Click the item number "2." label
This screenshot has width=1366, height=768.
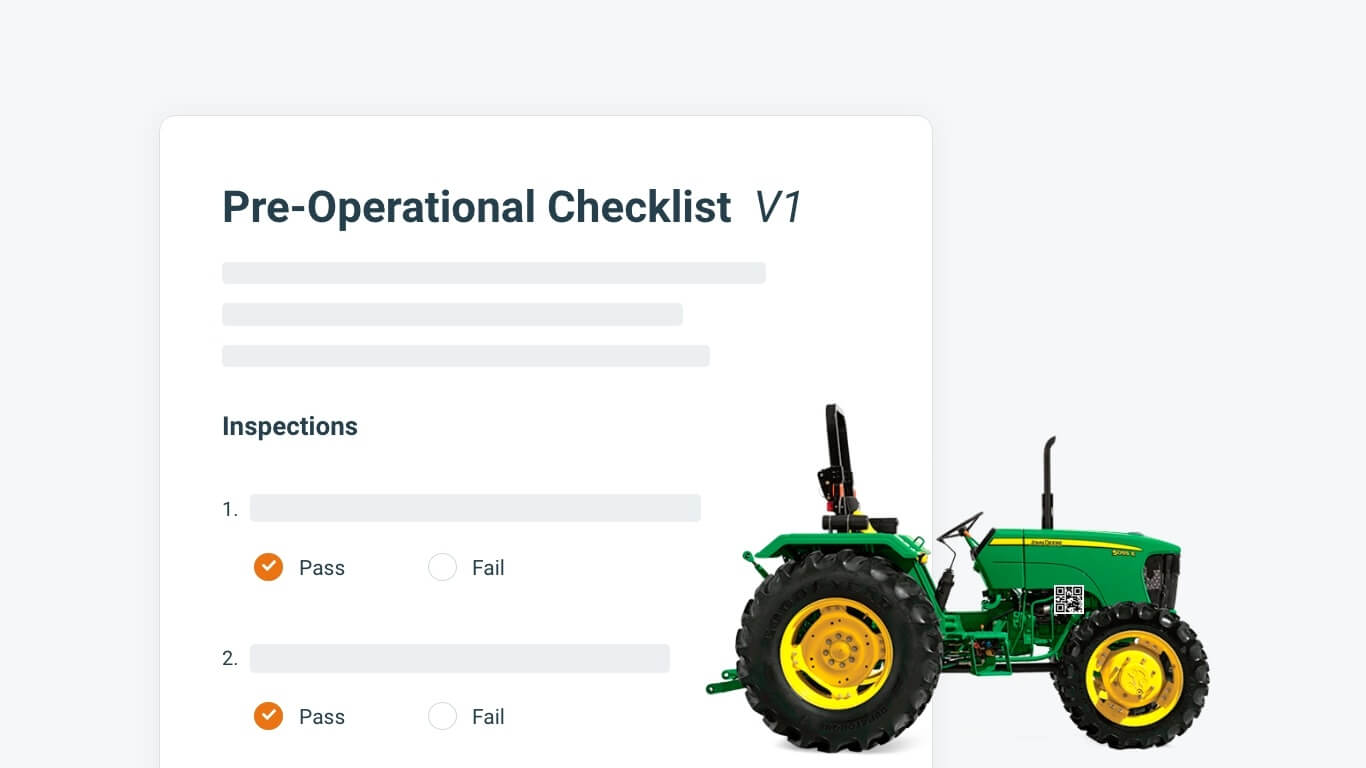tap(230, 658)
